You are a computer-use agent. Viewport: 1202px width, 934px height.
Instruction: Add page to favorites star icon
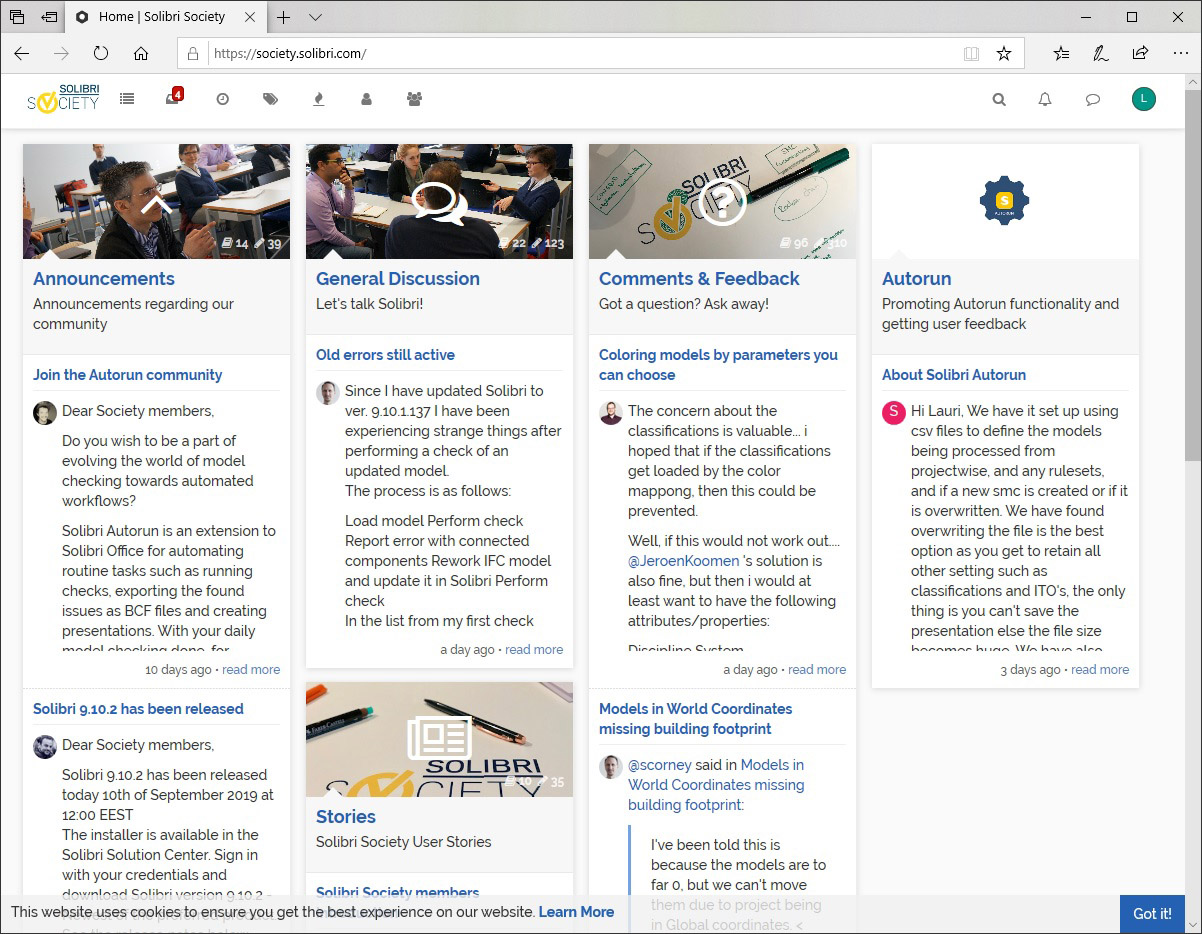coord(1004,53)
